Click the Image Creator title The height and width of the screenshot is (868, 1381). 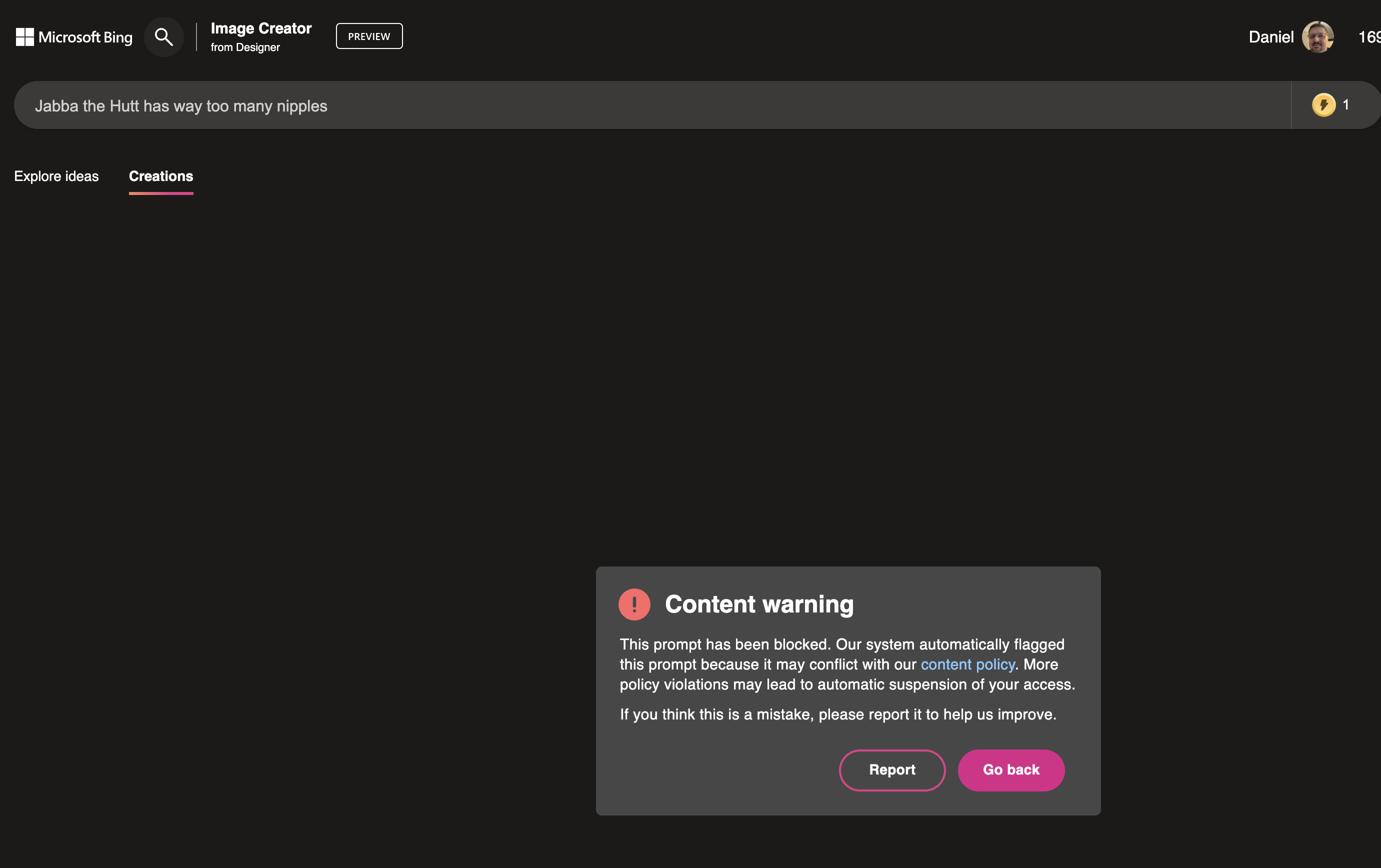click(261, 28)
